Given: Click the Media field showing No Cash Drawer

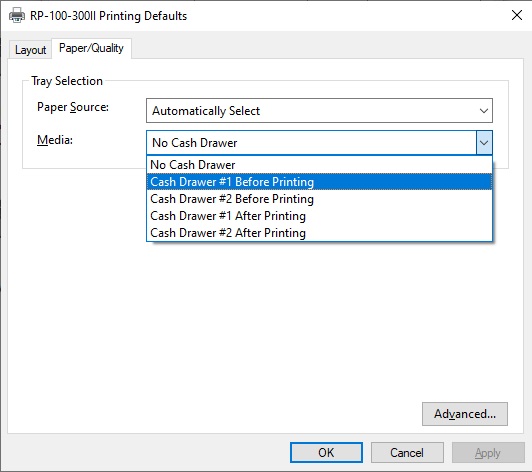Looking at the screenshot, I should coord(311,143).
